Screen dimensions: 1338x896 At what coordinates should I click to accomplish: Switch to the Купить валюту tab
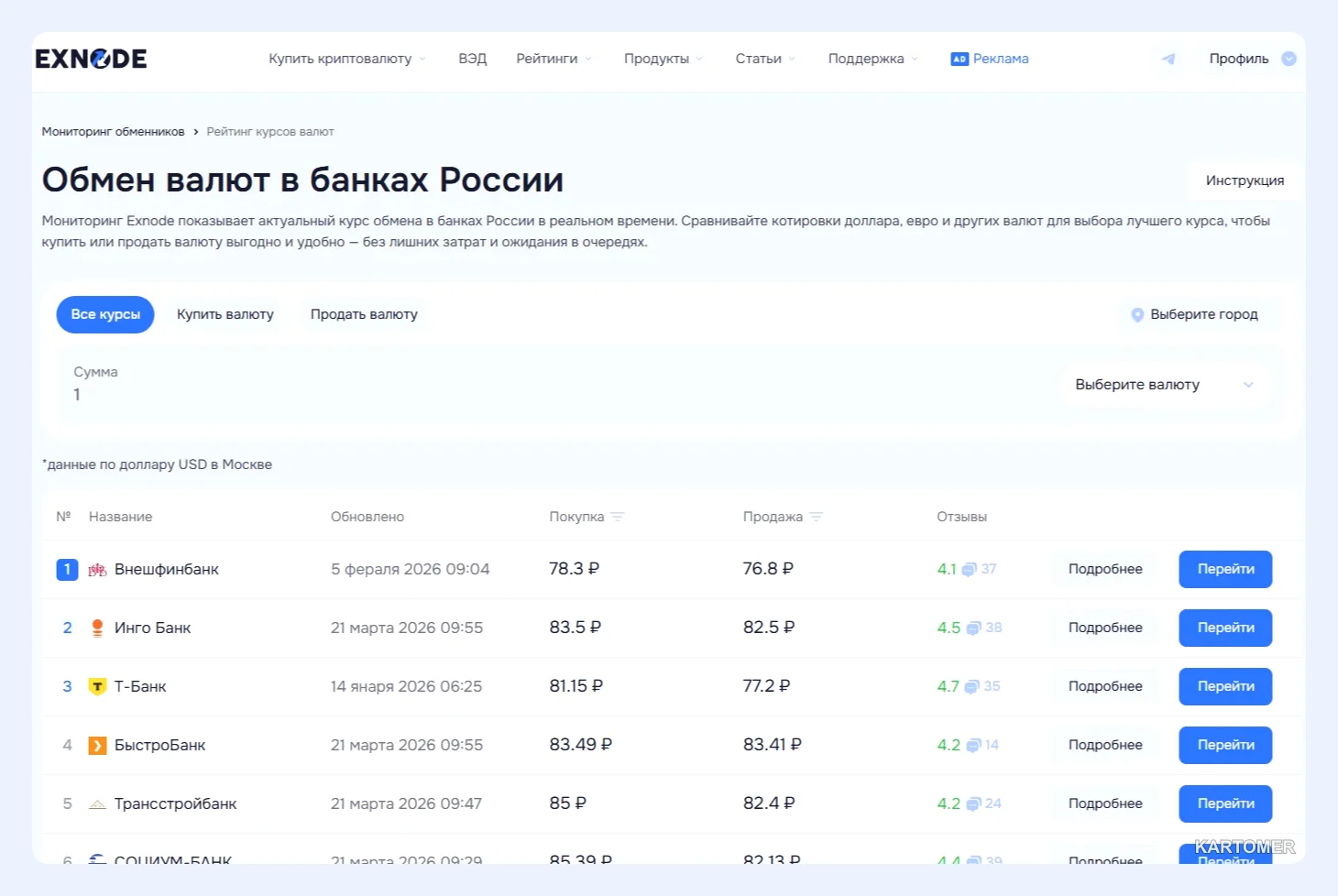point(225,314)
